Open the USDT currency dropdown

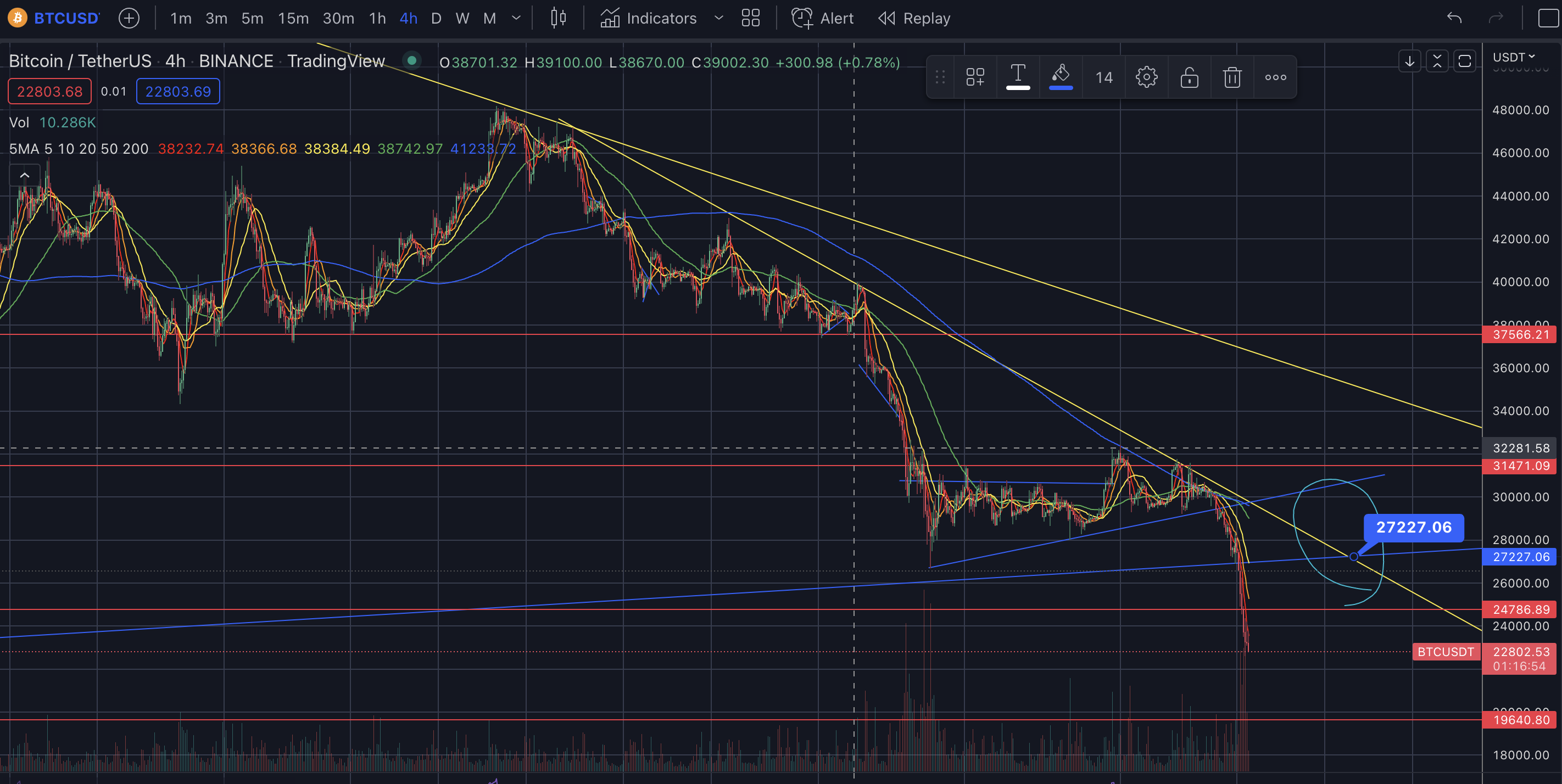coord(1514,57)
